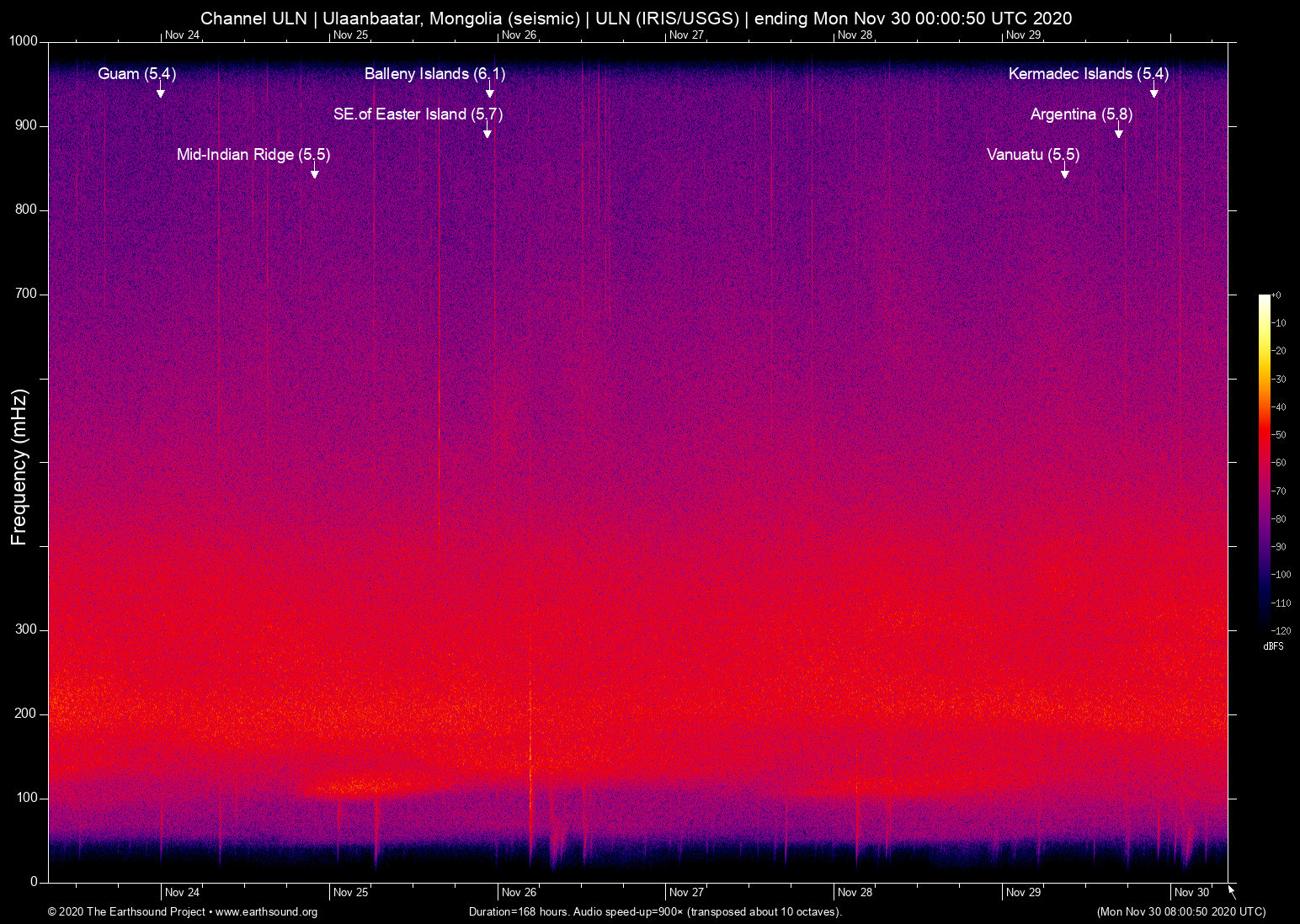Toggle the Guam earthquake annotation label
Viewport: 1300px width, 924px height.
(137, 74)
